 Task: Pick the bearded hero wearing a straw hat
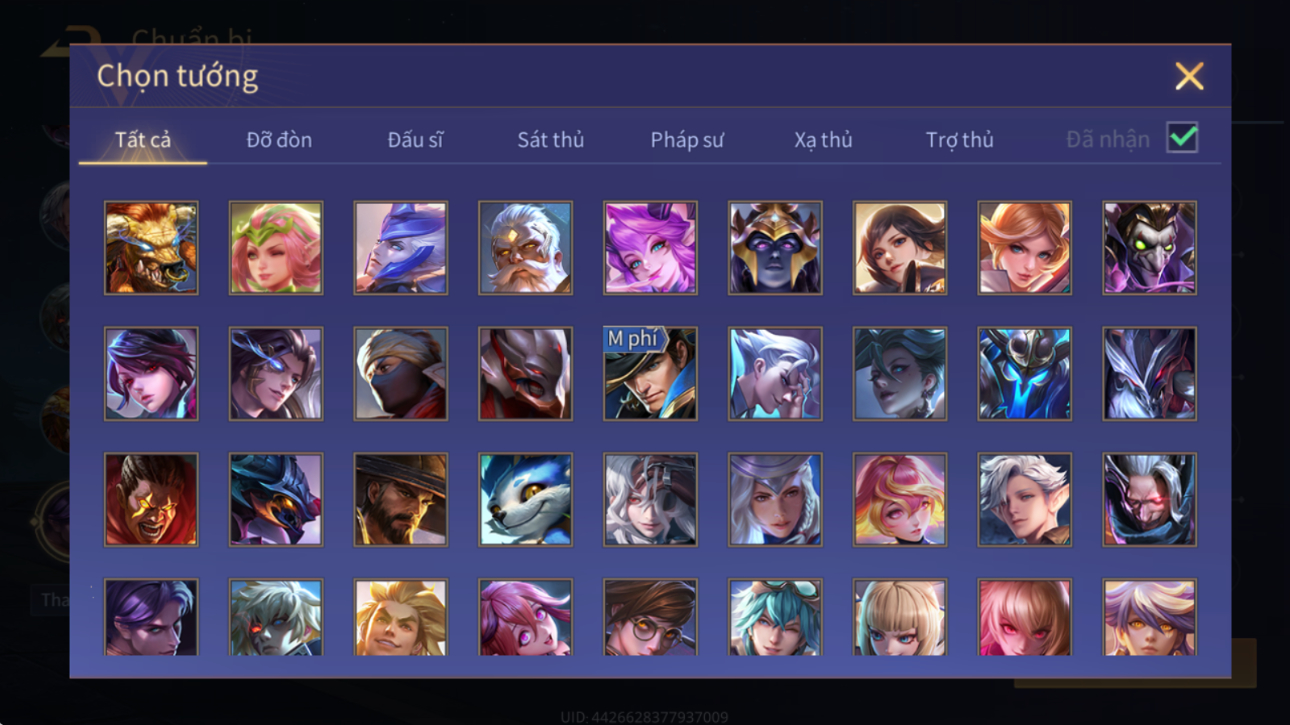(401, 500)
